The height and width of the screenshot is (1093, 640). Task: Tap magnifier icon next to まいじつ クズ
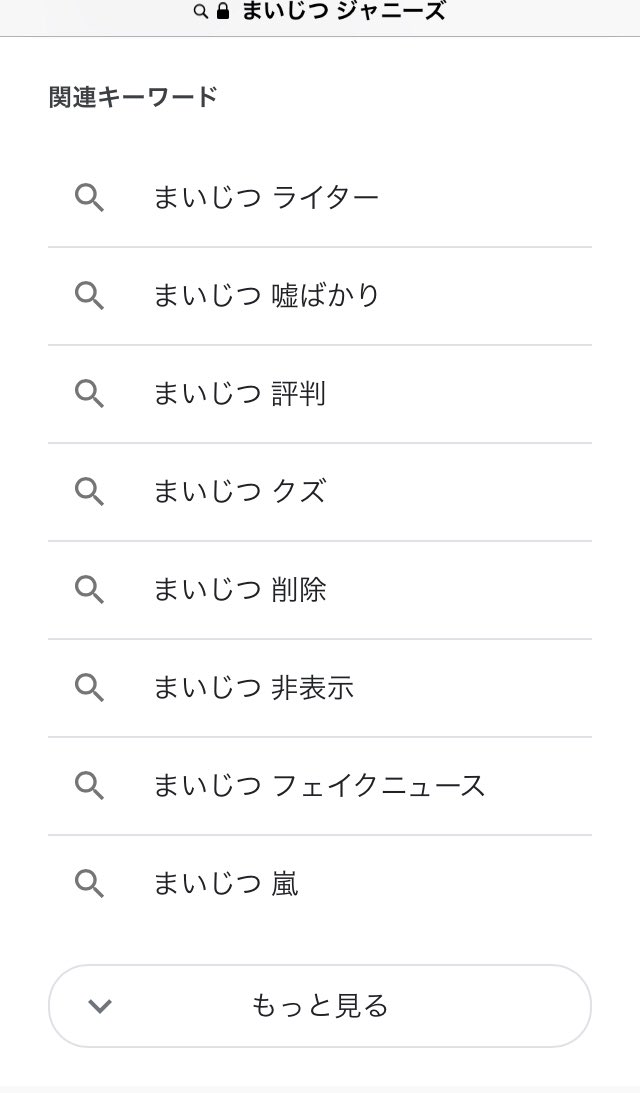tap(90, 492)
